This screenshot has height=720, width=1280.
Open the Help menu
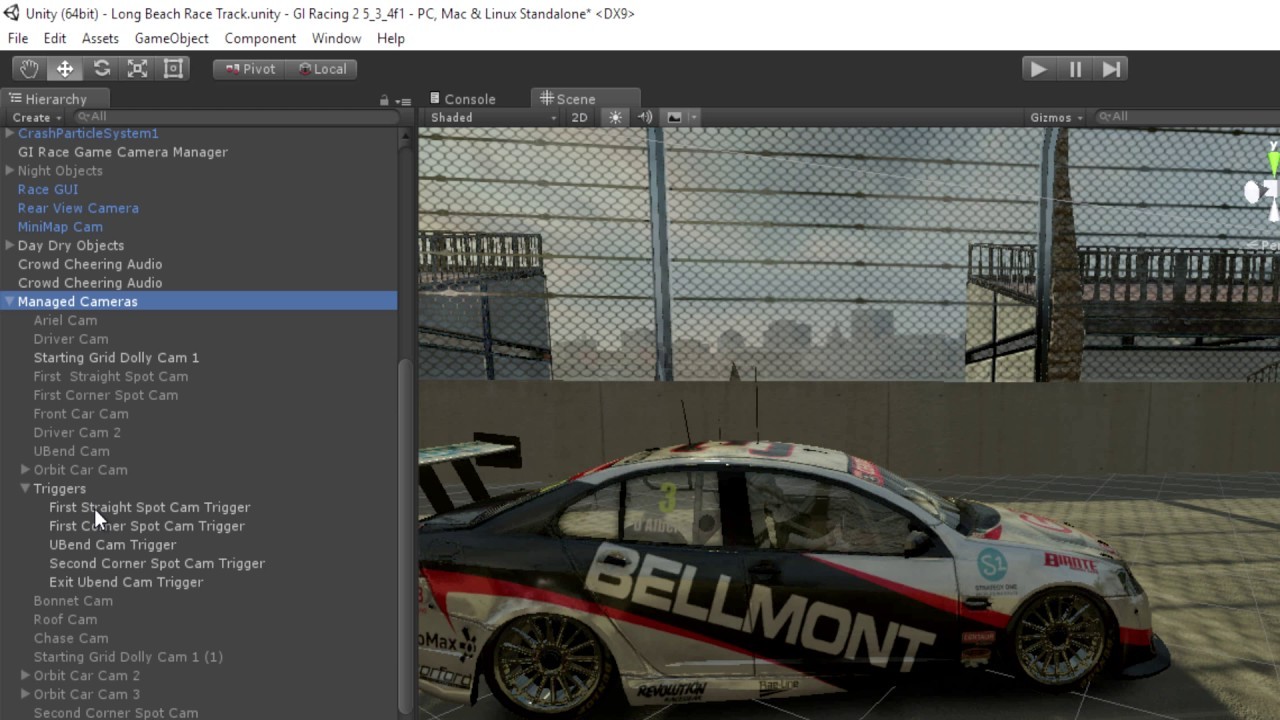pyautogui.click(x=391, y=38)
